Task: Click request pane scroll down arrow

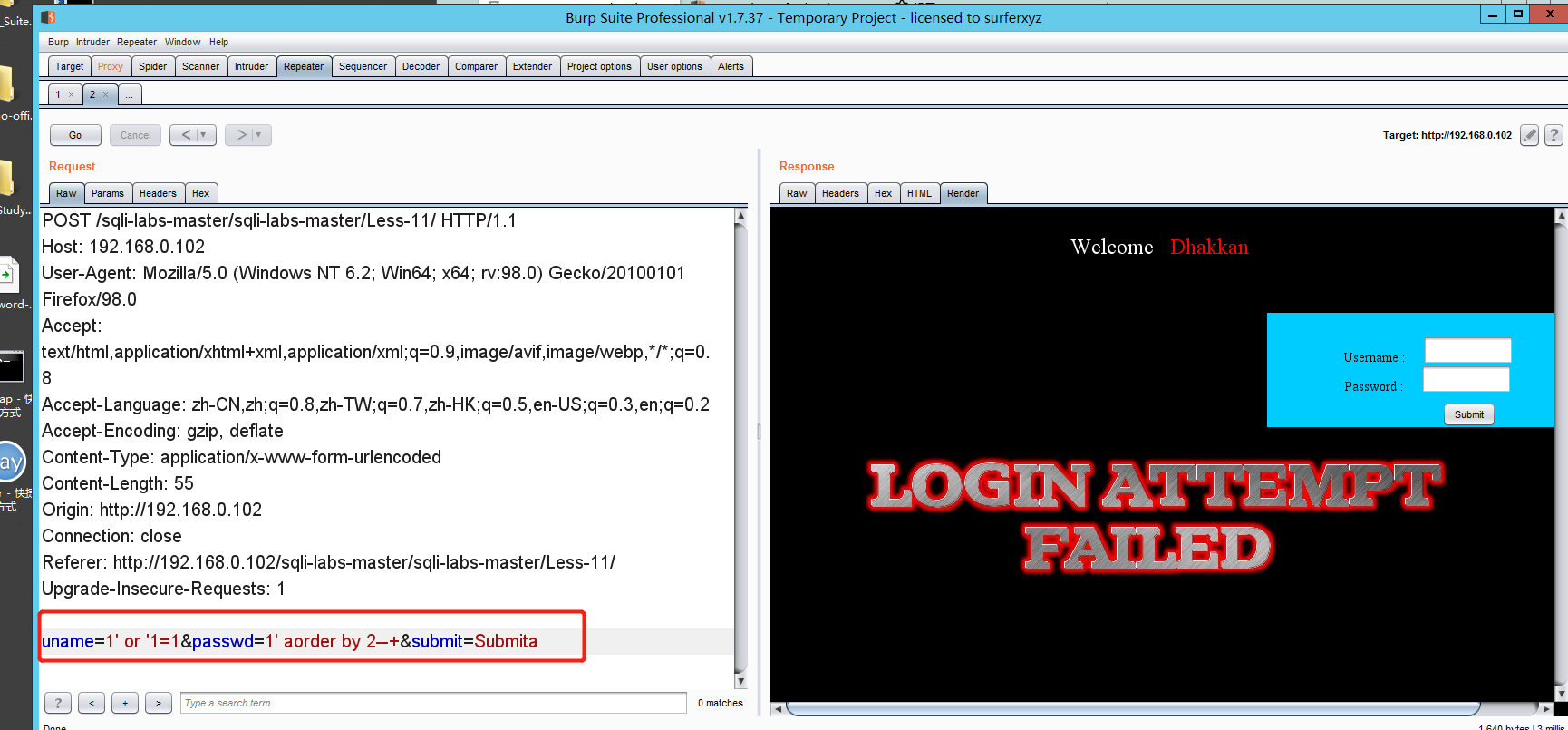Action: tap(740, 681)
